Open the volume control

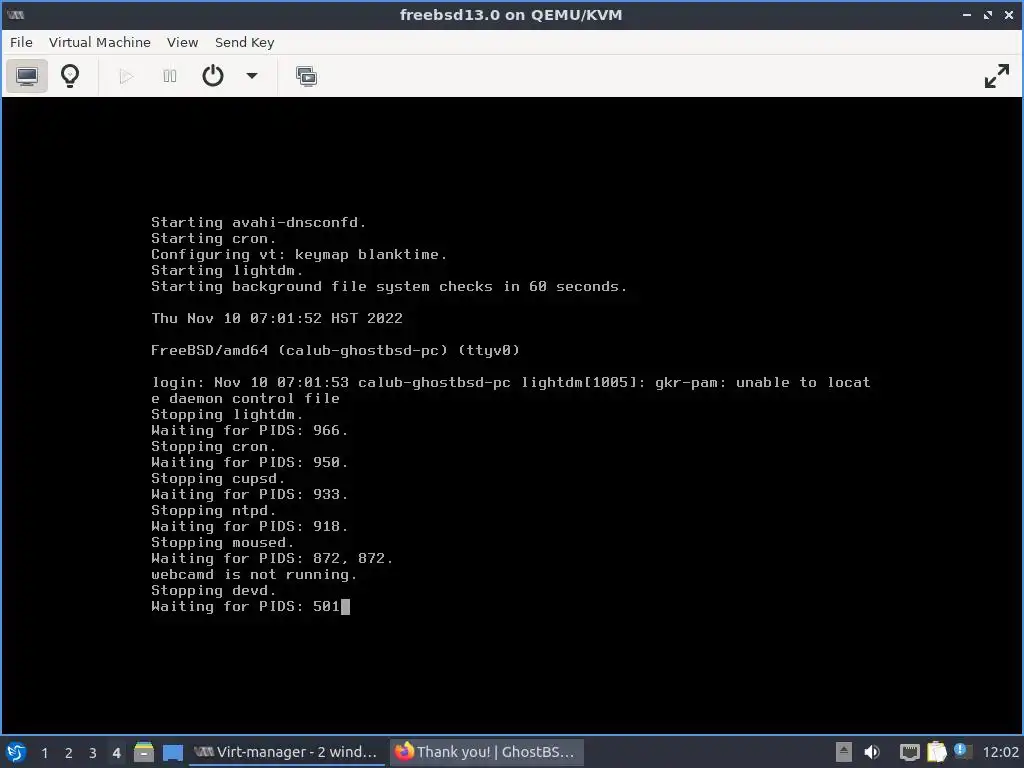point(872,752)
